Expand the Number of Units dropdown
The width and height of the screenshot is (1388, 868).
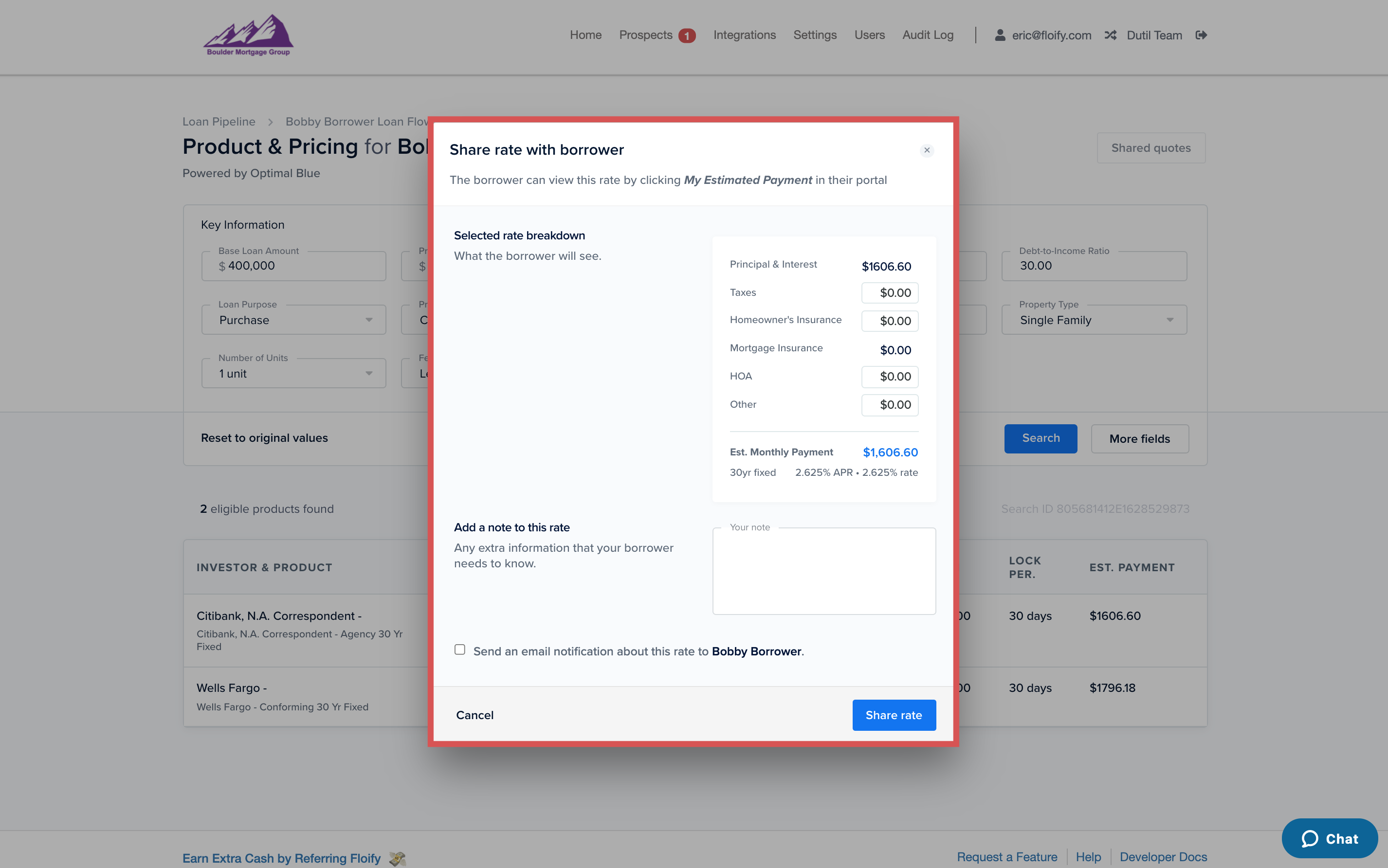coord(293,374)
